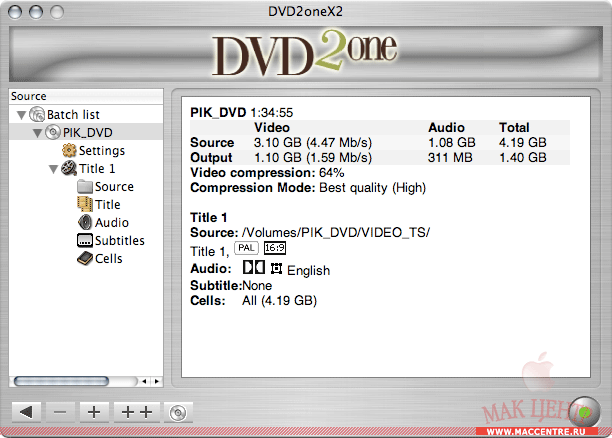
Task: Open the Title item under Title 1
Action: pos(108,205)
